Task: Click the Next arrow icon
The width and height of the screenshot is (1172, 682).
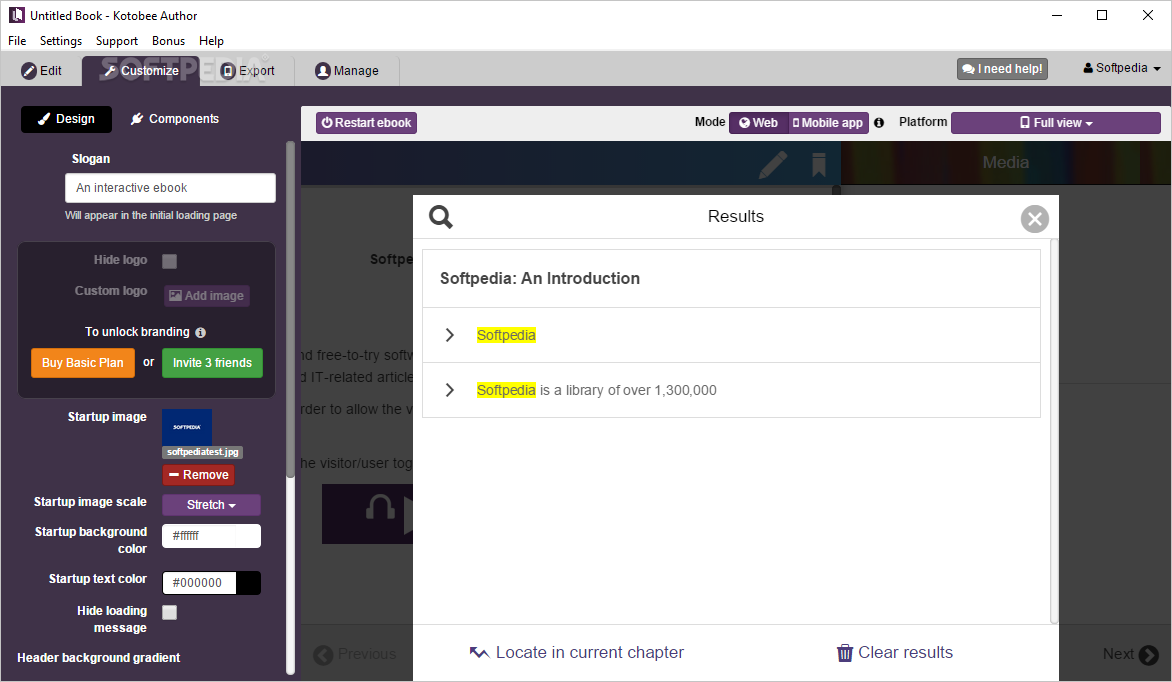Action: pos(1148,654)
